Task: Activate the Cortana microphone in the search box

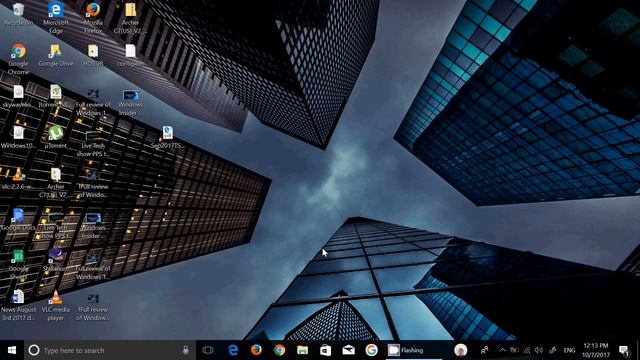Action: 186,350
